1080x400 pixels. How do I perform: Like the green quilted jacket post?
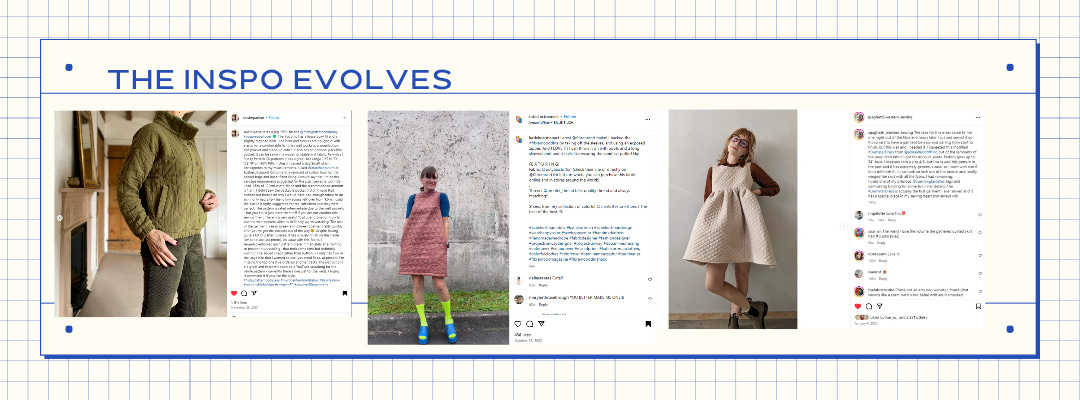point(233,293)
